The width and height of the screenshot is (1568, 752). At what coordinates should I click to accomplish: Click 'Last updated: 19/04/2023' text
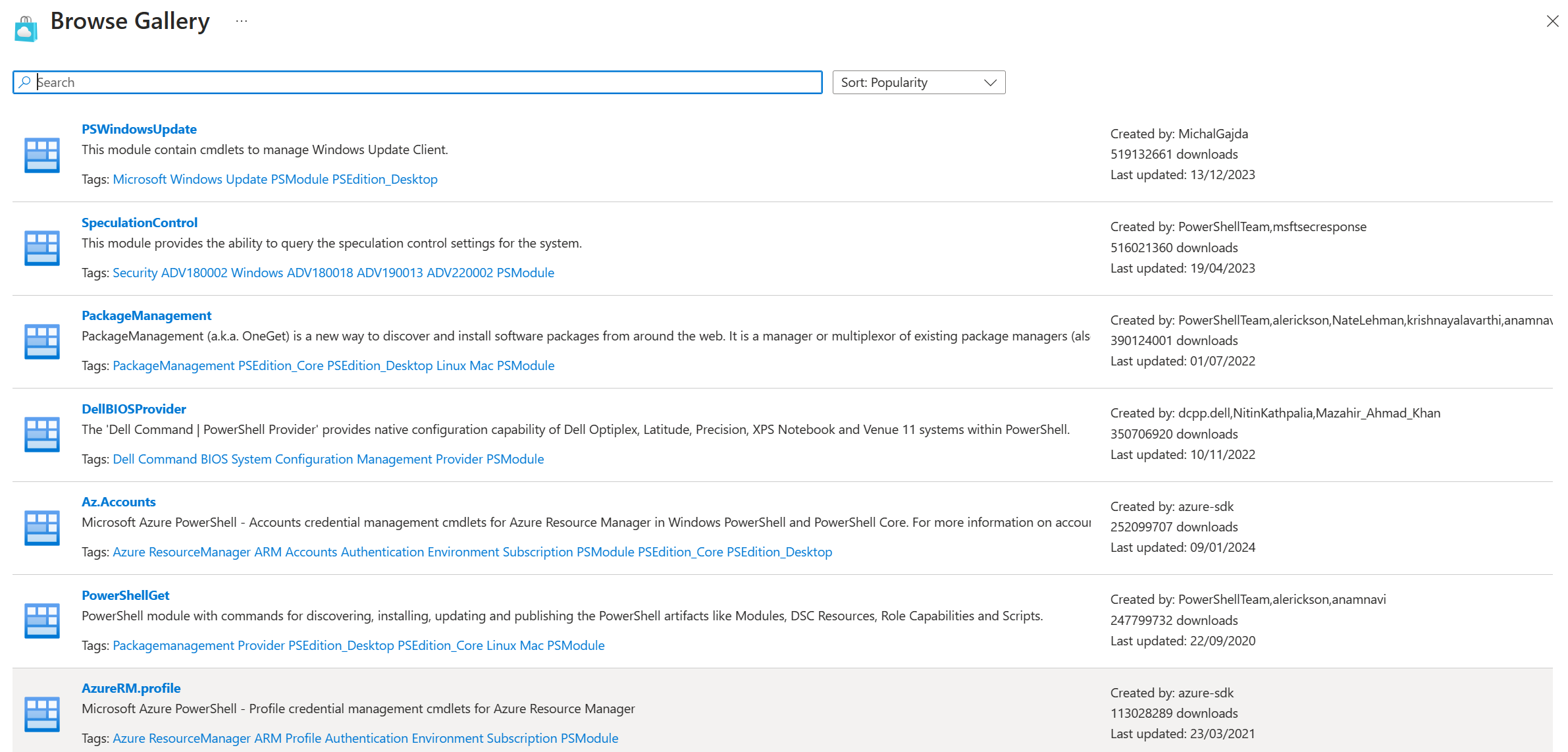click(1183, 268)
